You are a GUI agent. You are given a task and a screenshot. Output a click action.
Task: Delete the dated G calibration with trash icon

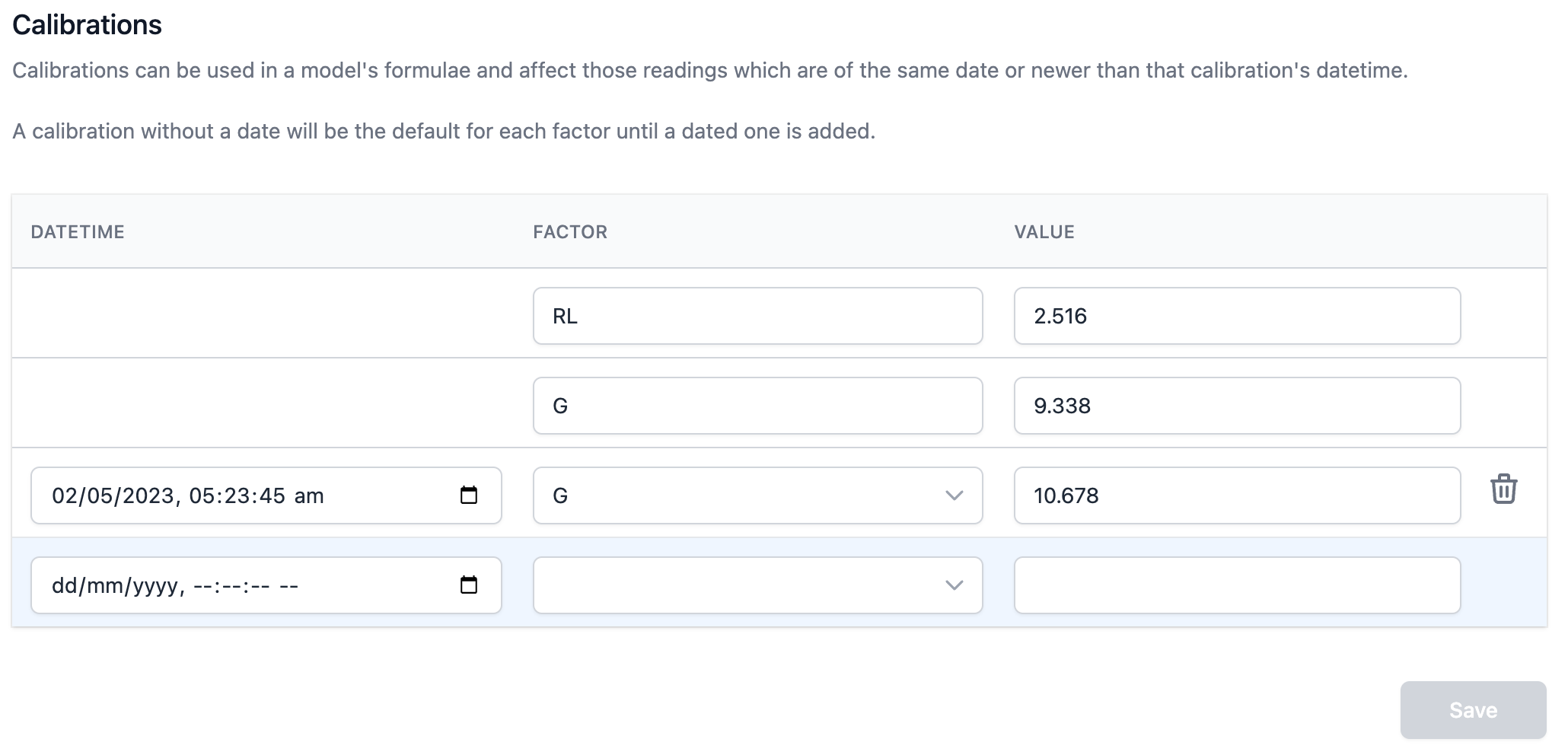tap(1503, 489)
